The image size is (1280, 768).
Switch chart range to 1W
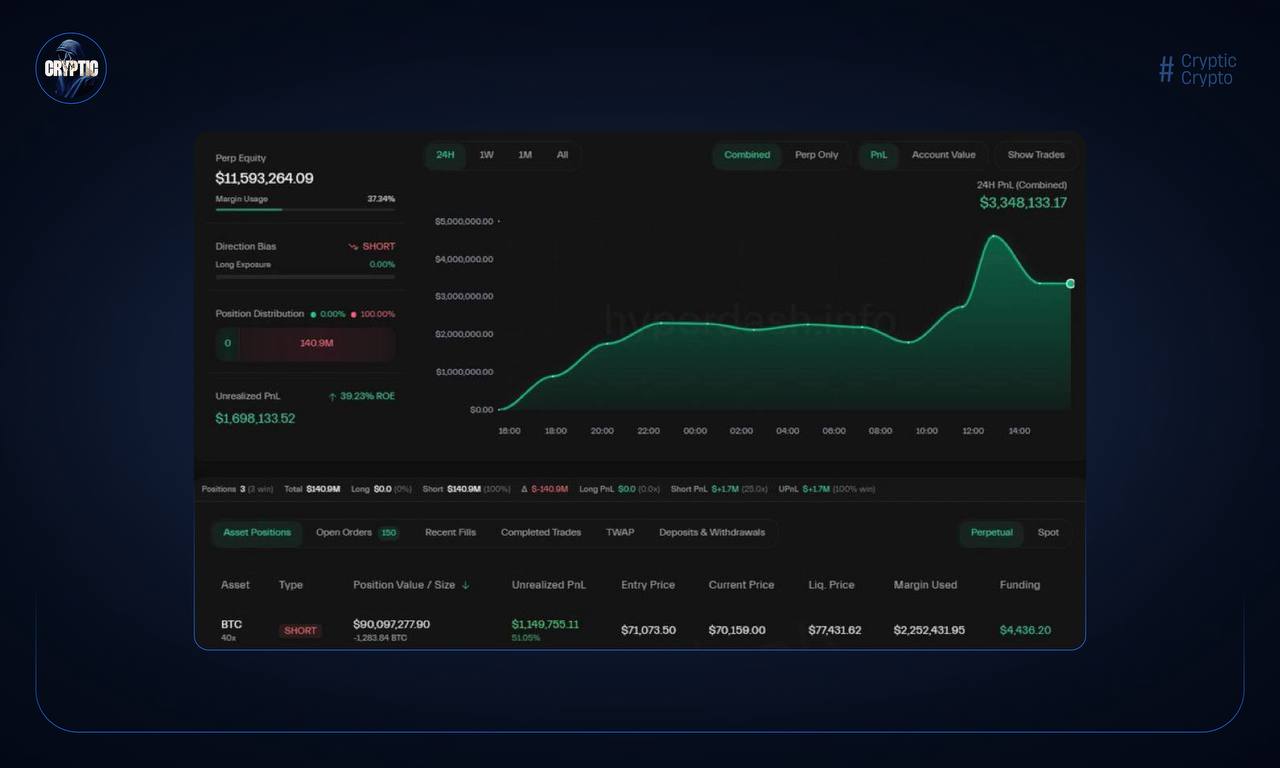pos(486,155)
